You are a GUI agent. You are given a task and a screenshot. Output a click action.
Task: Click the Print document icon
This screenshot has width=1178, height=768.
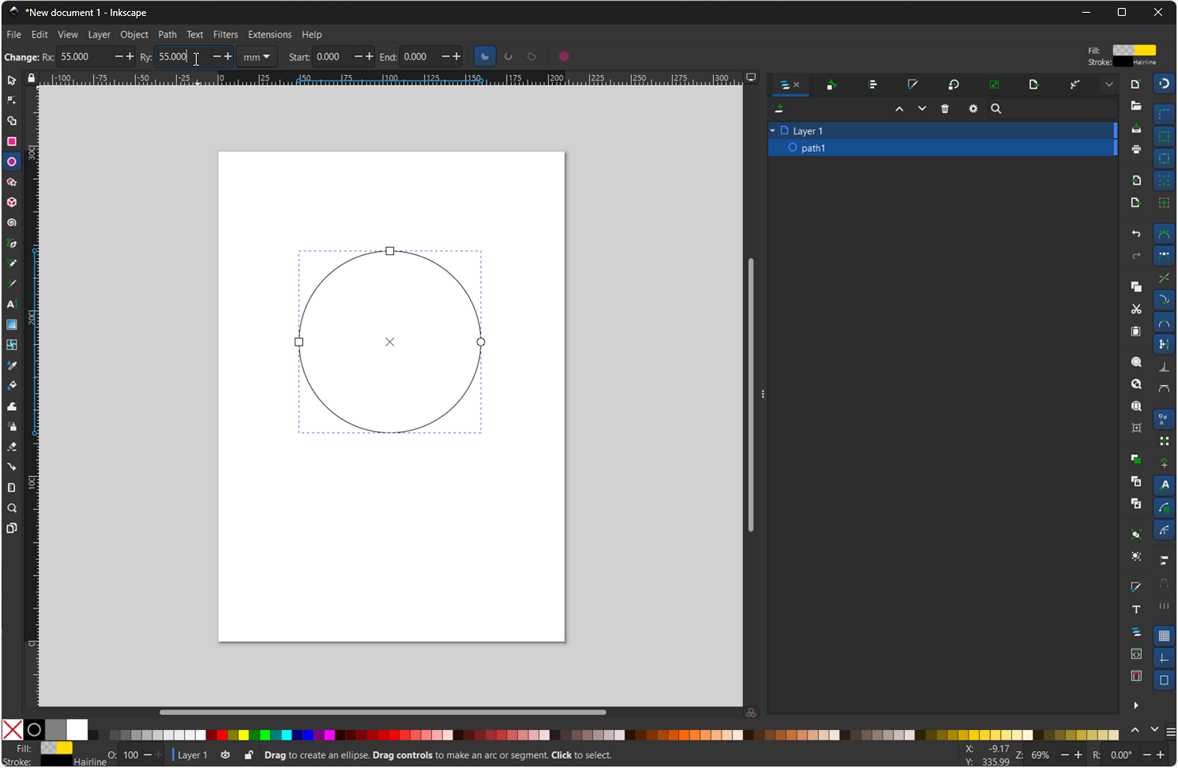click(1136, 149)
